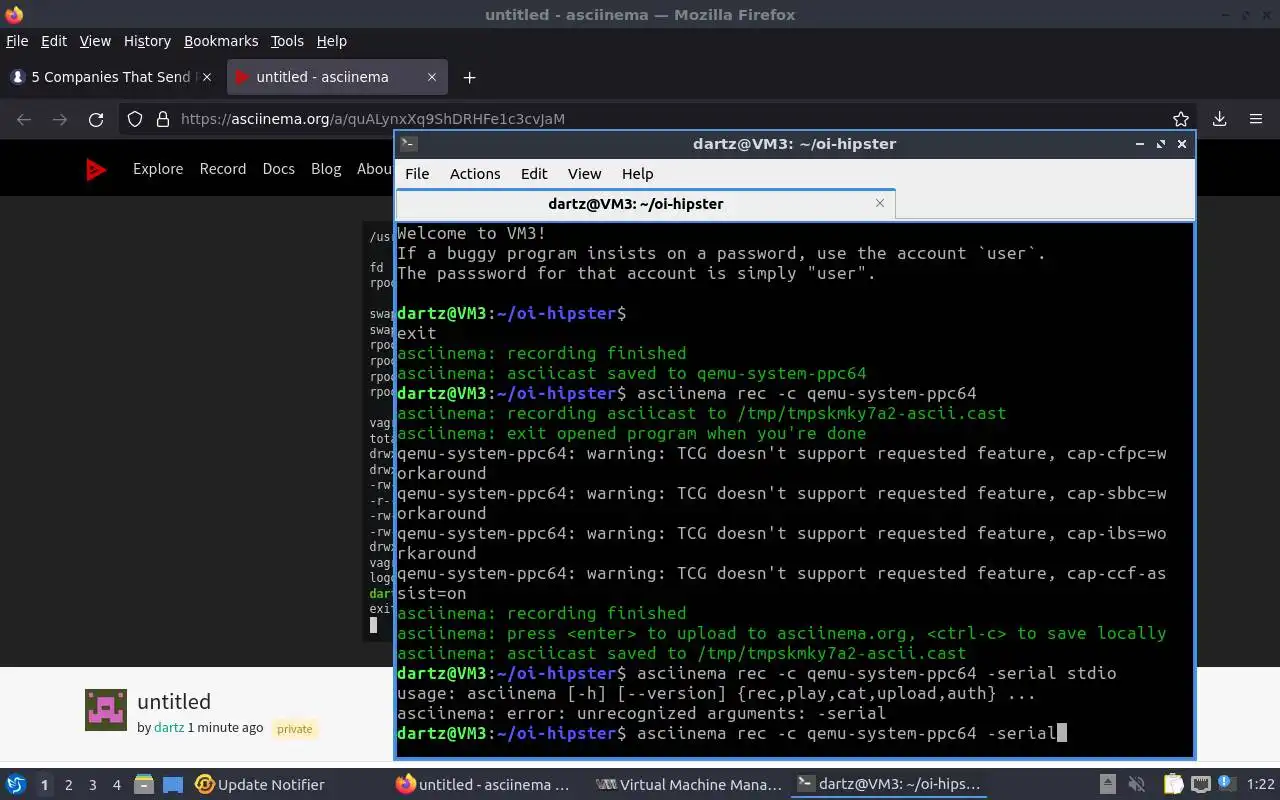Open Firefox Tools menu
This screenshot has height=800, width=1280.
coord(287,41)
